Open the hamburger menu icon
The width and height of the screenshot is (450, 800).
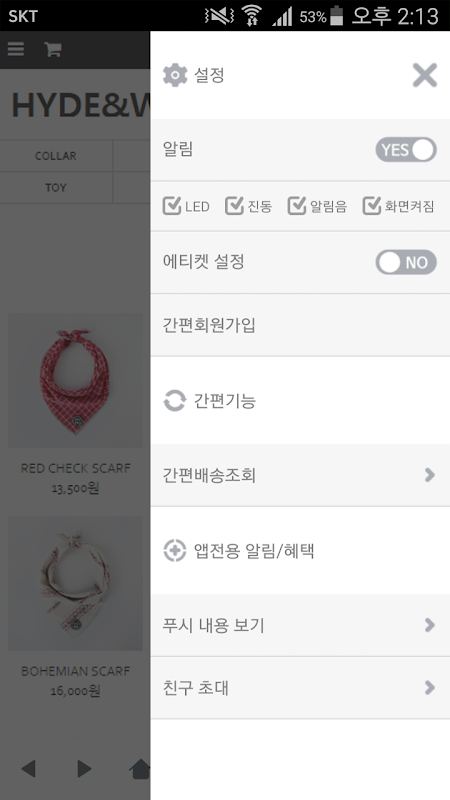tap(16, 49)
